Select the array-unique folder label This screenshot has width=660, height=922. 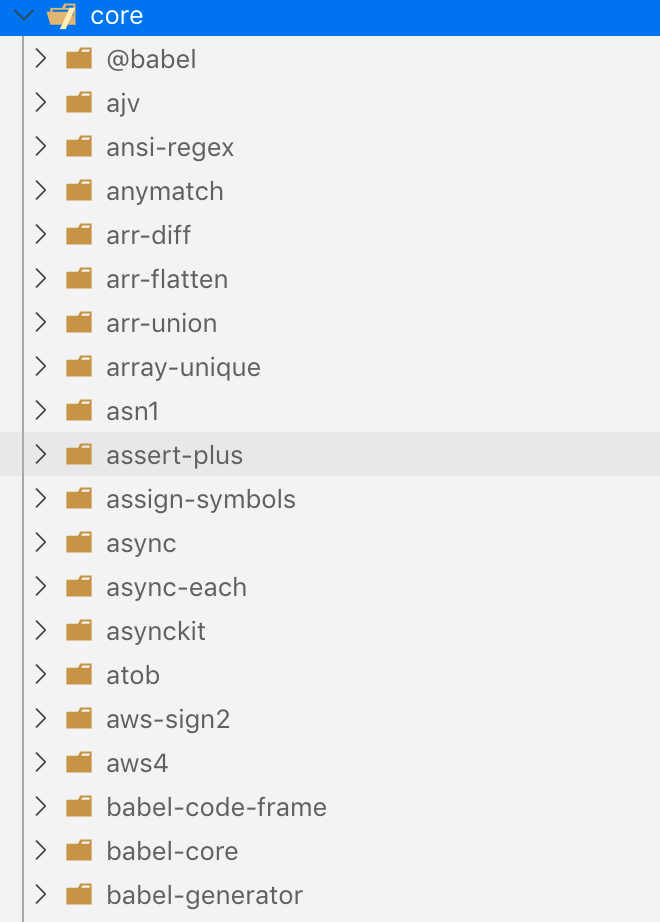click(x=184, y=367)
